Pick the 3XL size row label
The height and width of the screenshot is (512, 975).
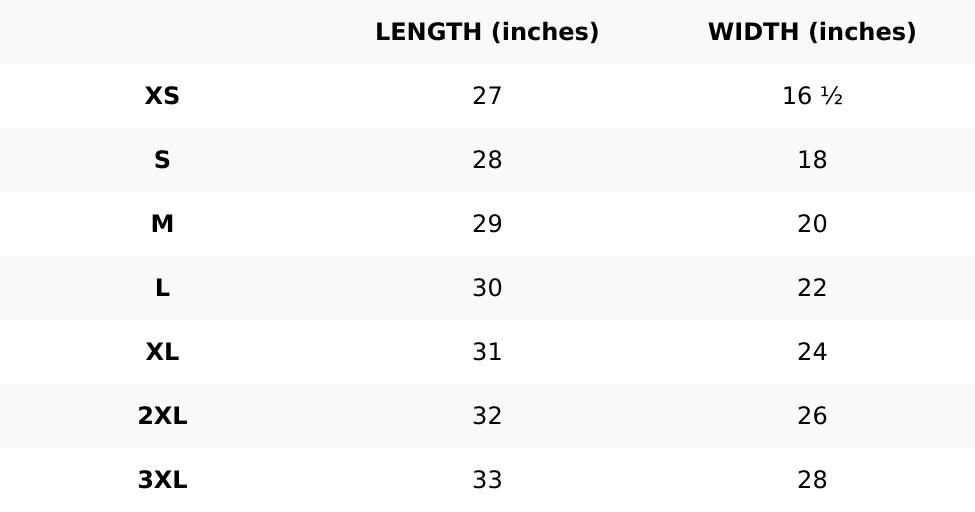point(162,480)
